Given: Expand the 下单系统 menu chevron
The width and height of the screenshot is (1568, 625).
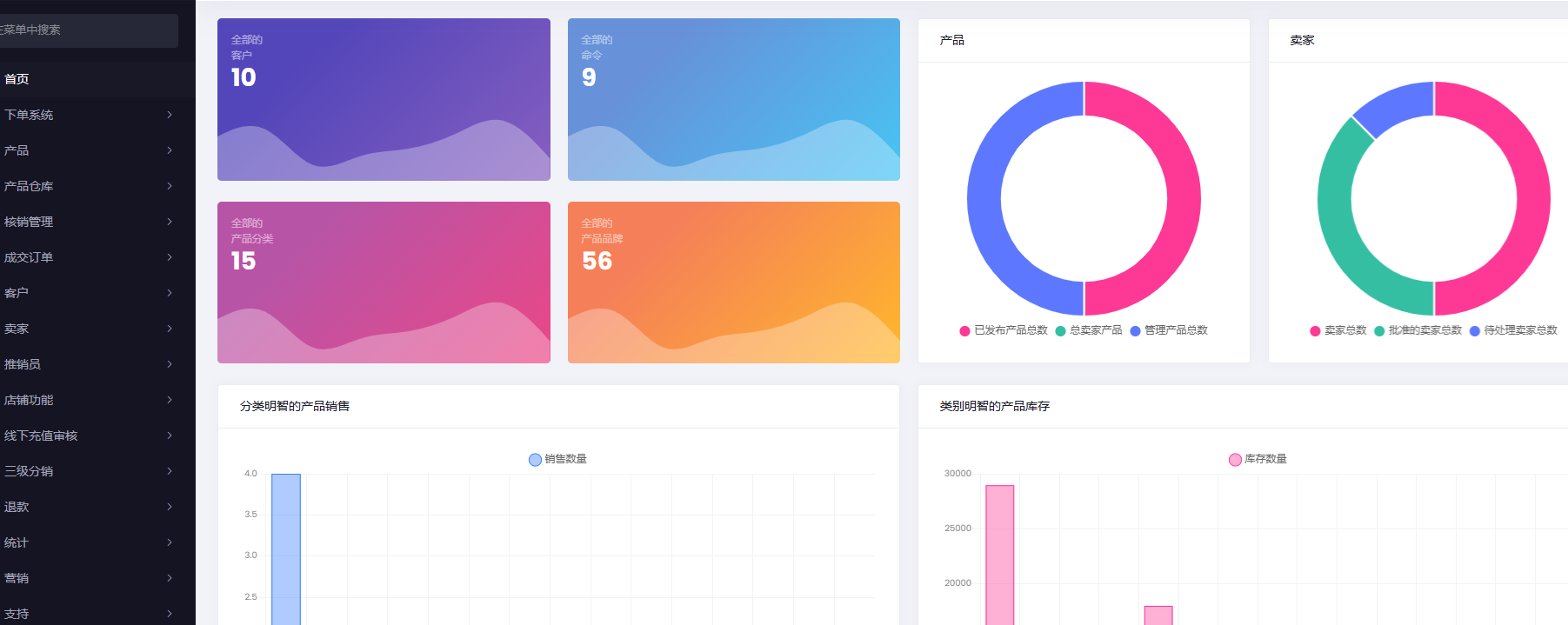Looking at the screenshot, I should (170, 115).
